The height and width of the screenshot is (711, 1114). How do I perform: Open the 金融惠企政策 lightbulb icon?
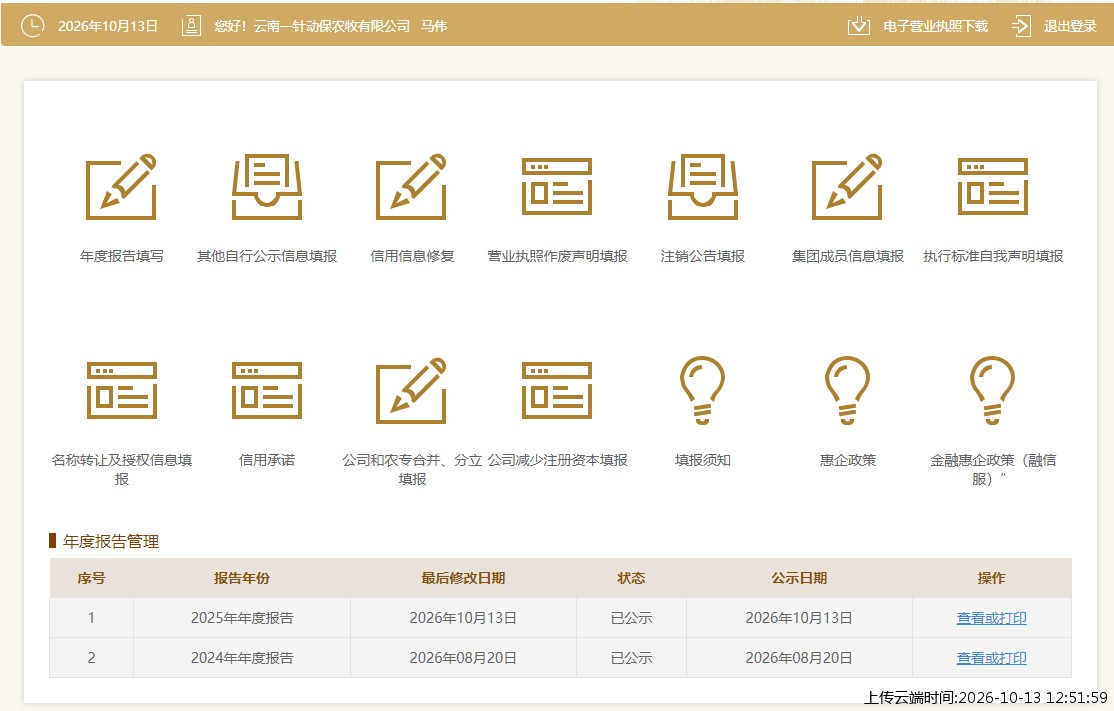click(993, 390)
